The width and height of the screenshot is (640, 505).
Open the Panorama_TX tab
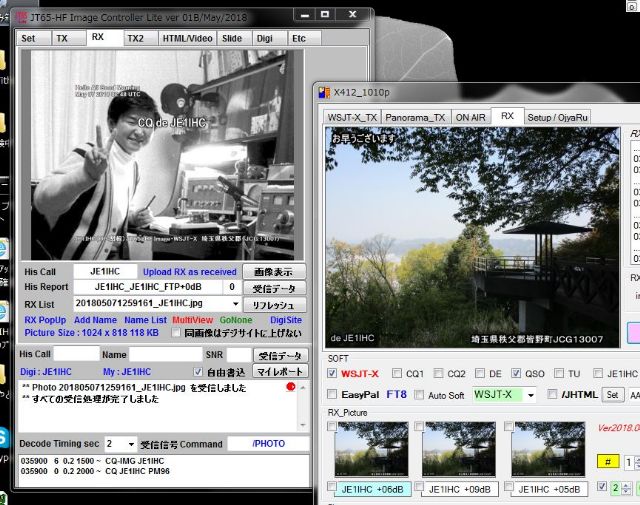(417, 117)
